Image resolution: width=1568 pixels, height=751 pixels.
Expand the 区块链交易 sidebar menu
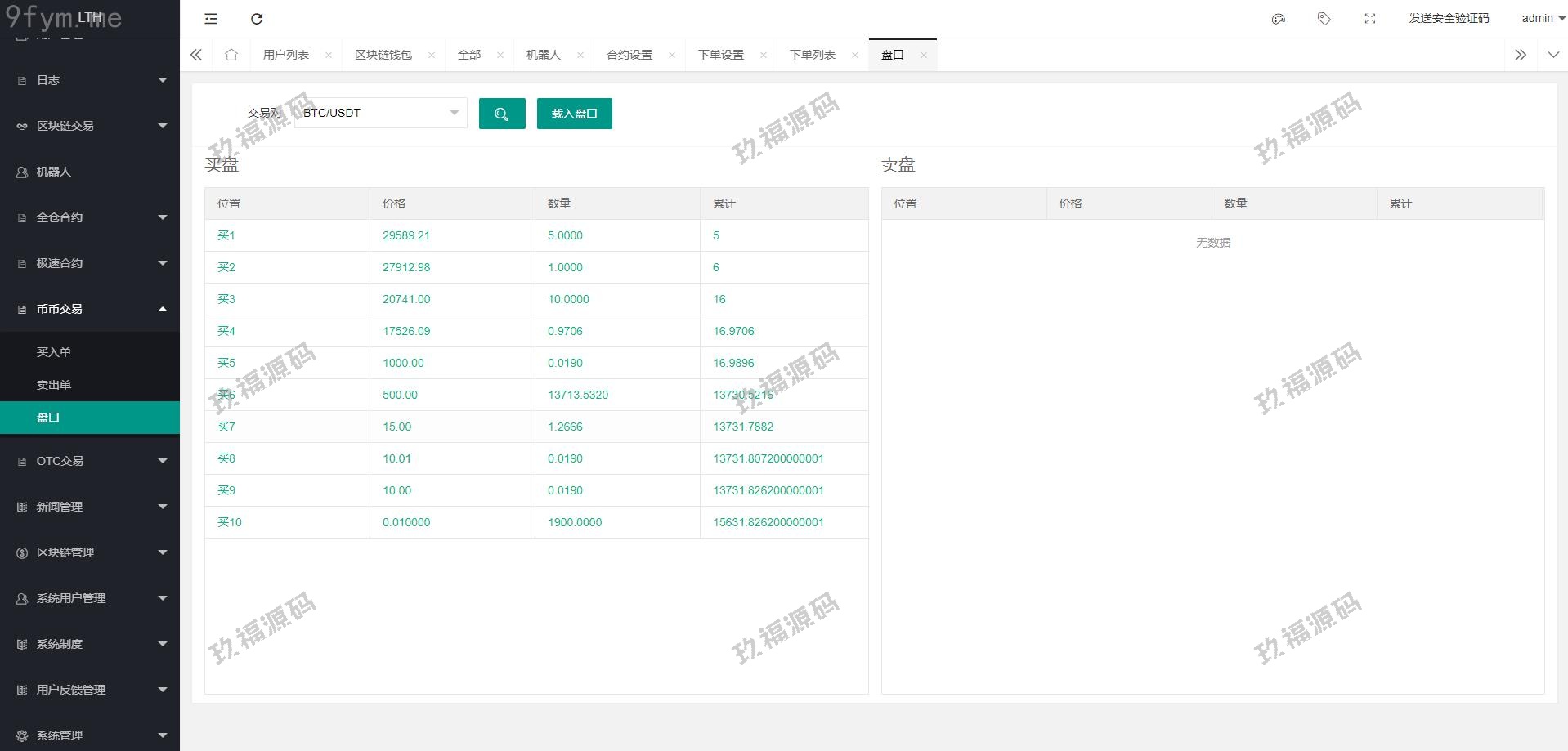[x=90, y=126]
